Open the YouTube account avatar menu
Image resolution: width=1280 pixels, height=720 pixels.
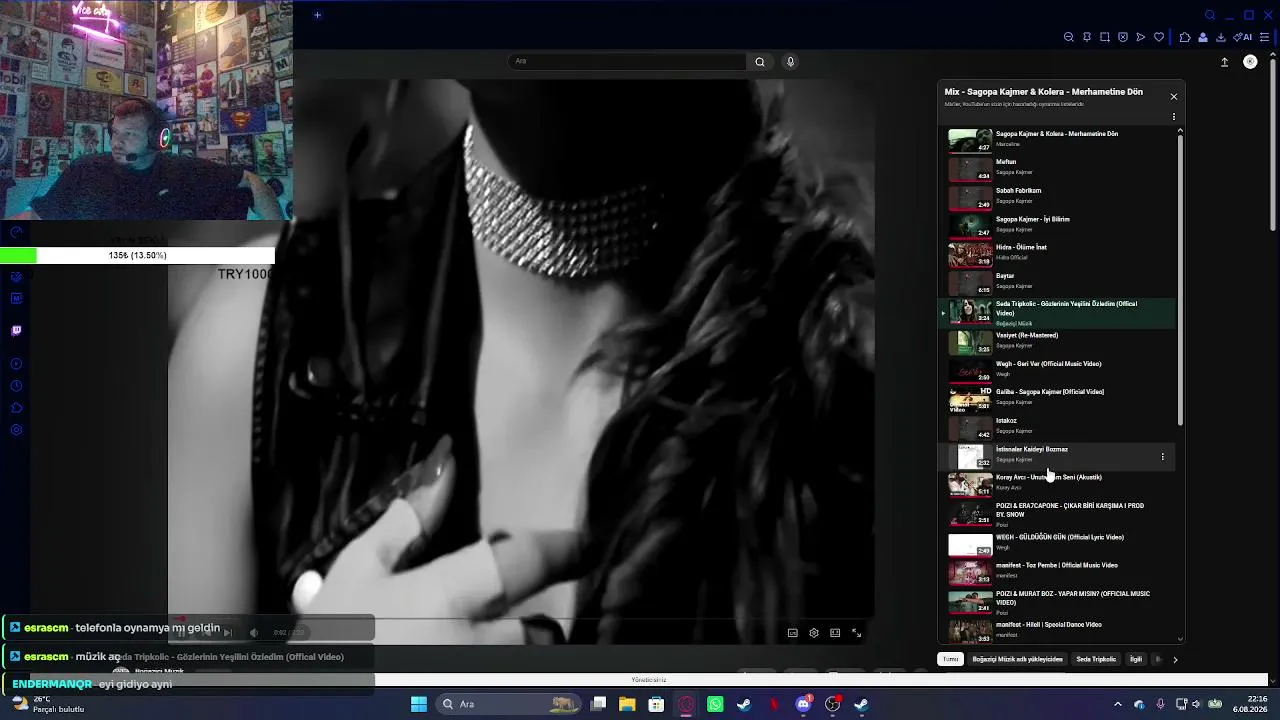1250,62
